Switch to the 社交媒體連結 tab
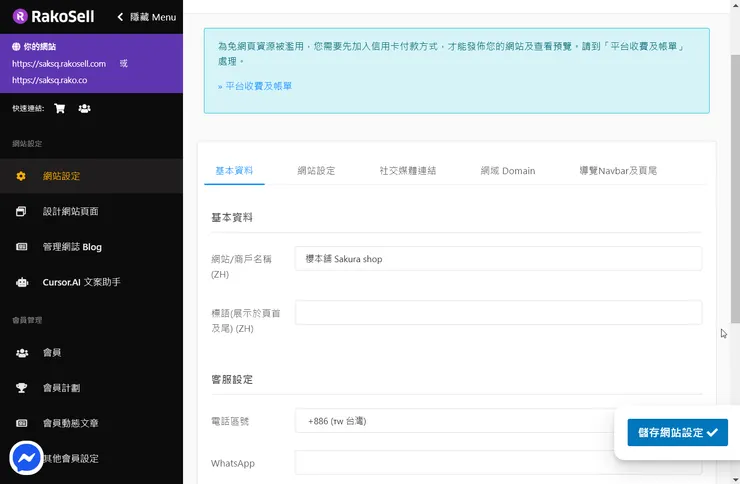This screenshot has width=740, height=484. tap(407, 171)
